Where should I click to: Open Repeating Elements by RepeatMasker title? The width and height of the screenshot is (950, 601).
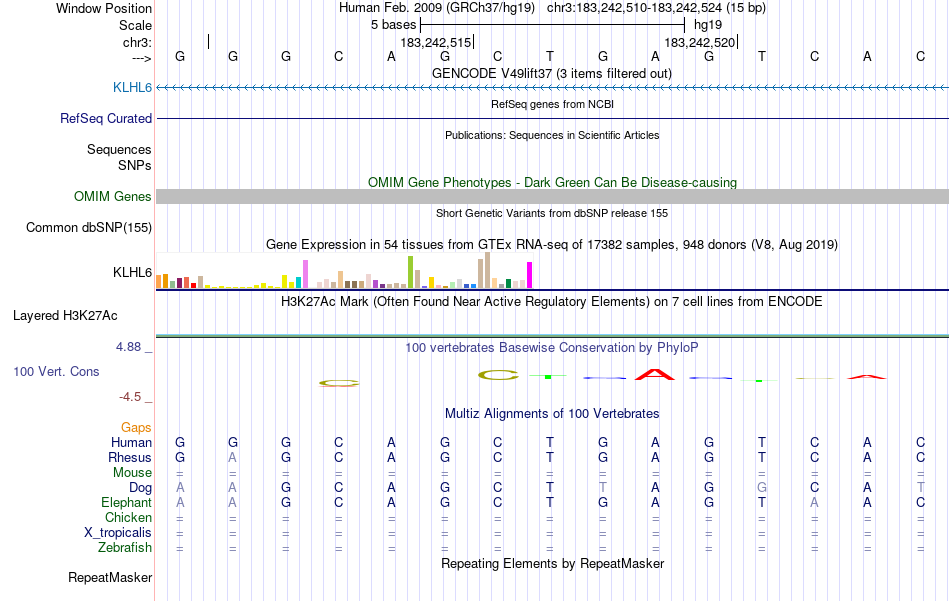(x=553, y=564)
